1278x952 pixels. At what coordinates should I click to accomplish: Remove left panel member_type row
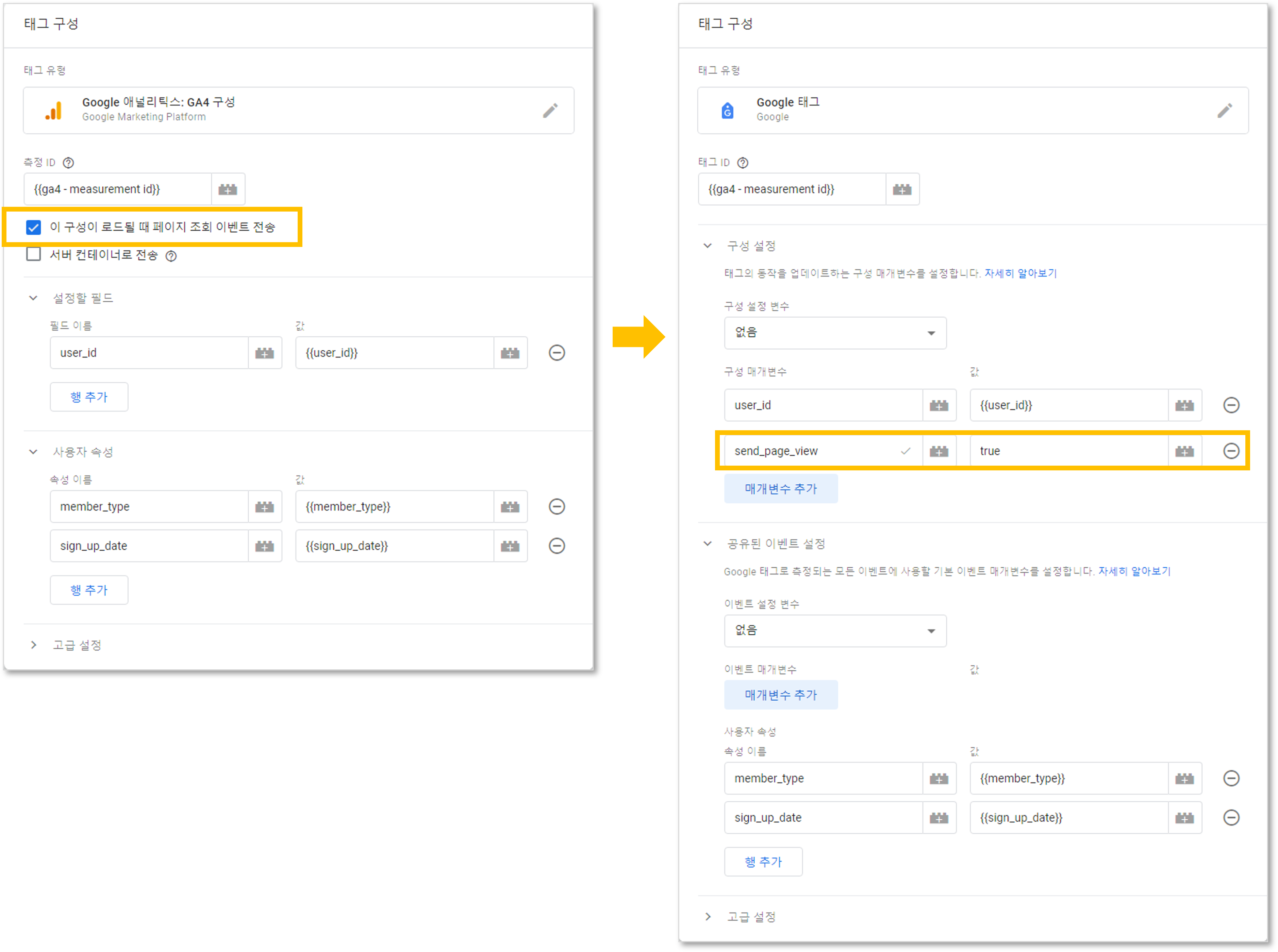557,506
